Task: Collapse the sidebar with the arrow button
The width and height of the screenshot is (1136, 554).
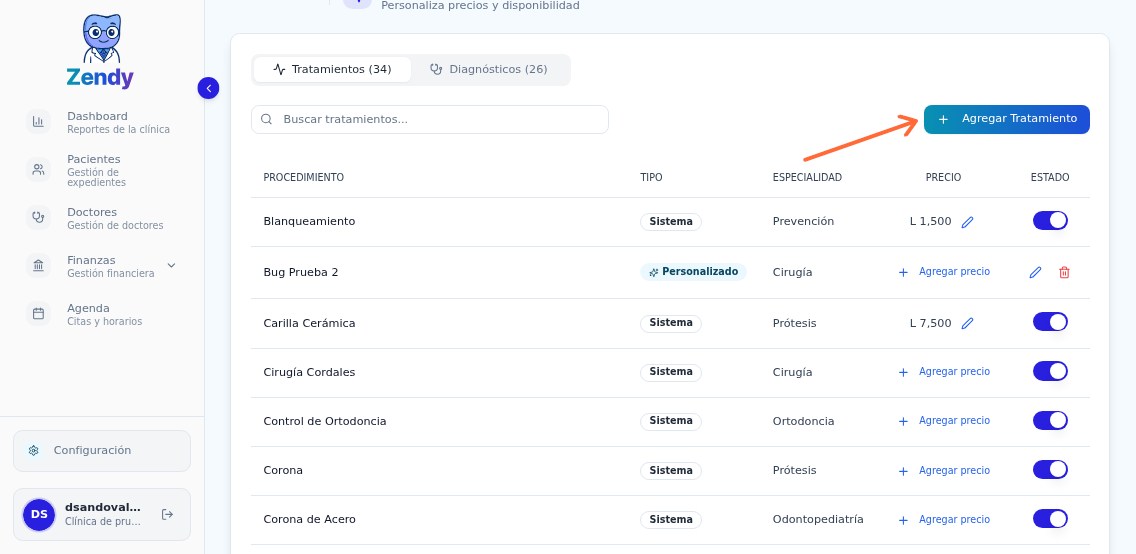Action: 208,88
